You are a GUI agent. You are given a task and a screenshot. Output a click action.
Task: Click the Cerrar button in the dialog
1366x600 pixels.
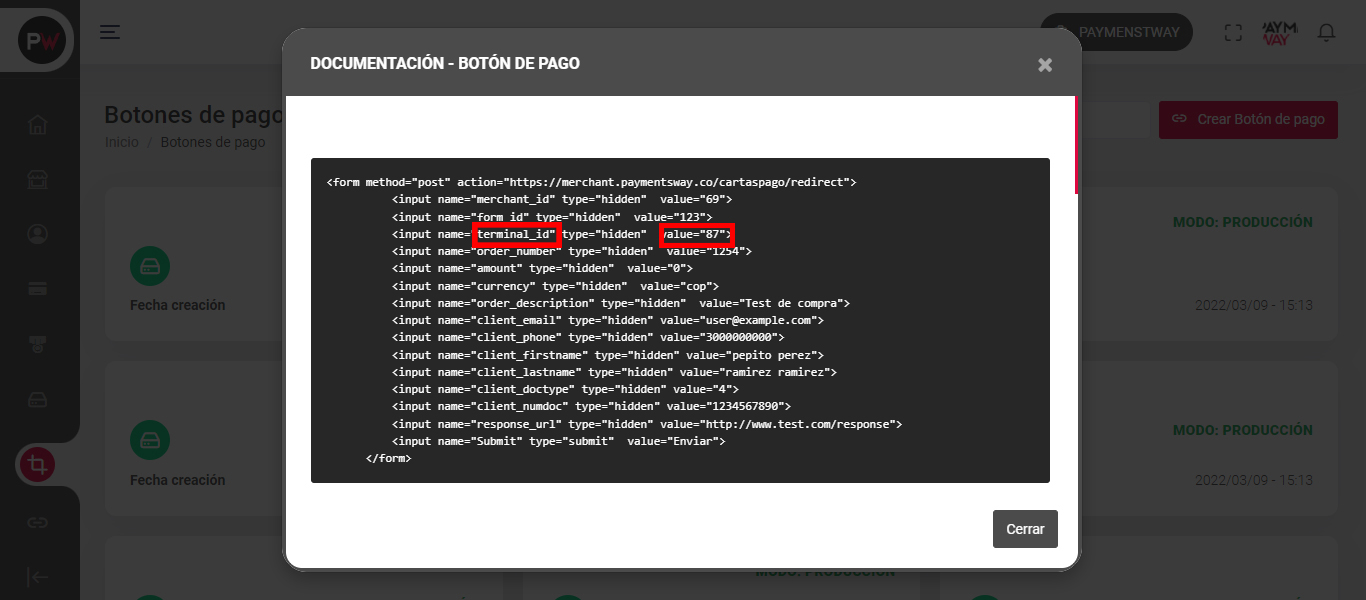[1025, 529]
